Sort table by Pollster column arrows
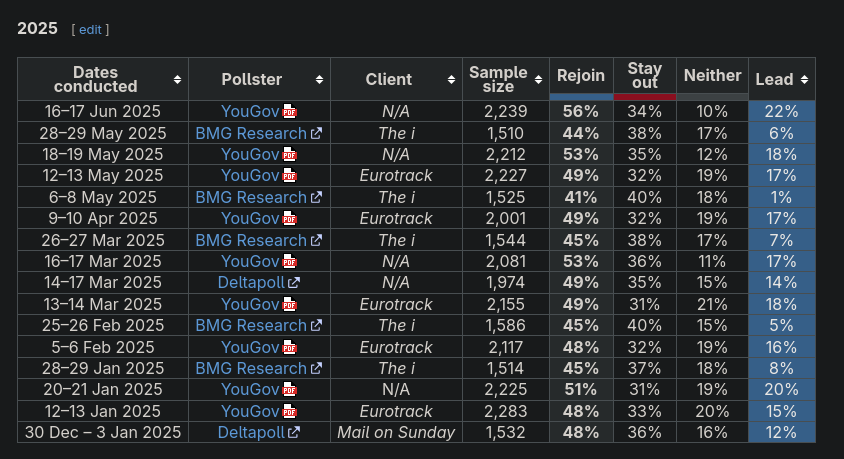The image size is (844, 459). point(319,80)
